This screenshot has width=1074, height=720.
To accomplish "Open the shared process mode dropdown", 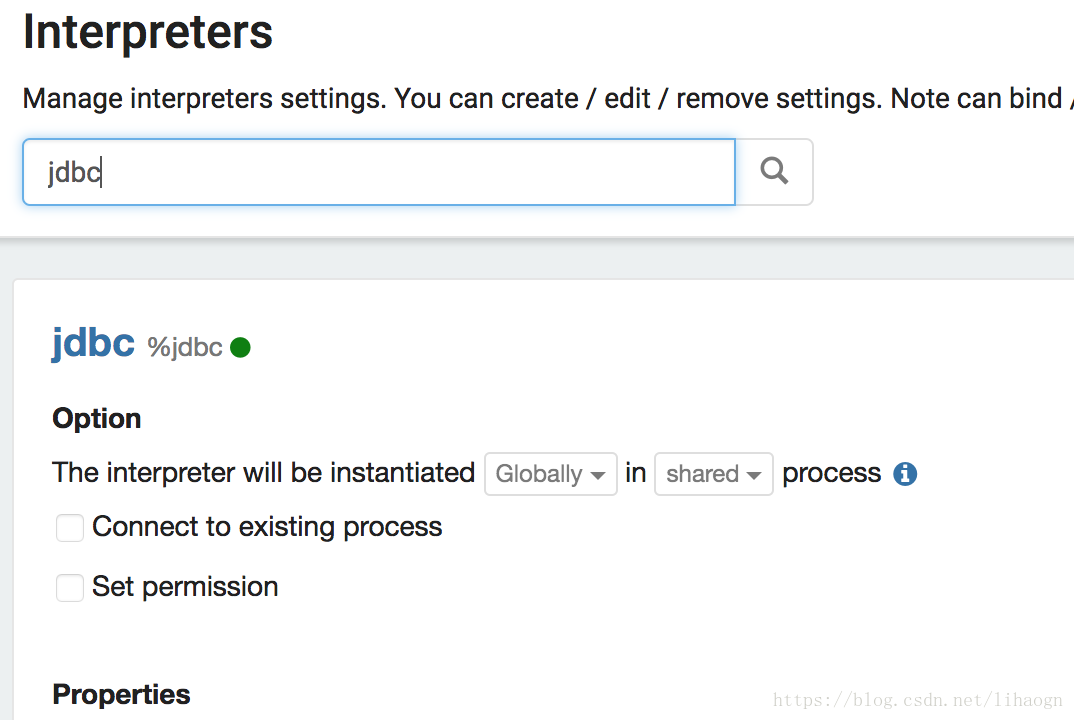I will tap(714, 473).
